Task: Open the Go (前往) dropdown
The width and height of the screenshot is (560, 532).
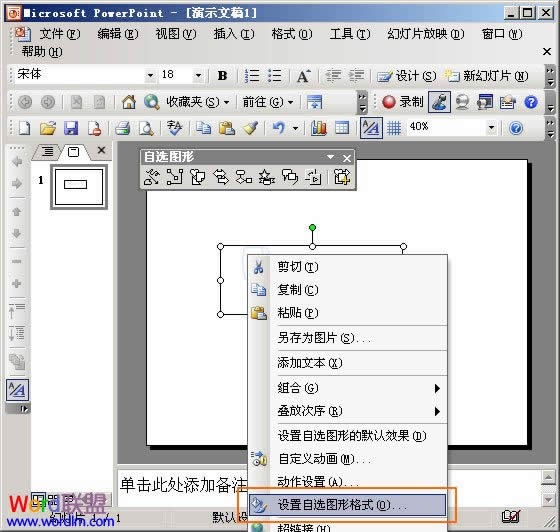Action: pos(268,102)
